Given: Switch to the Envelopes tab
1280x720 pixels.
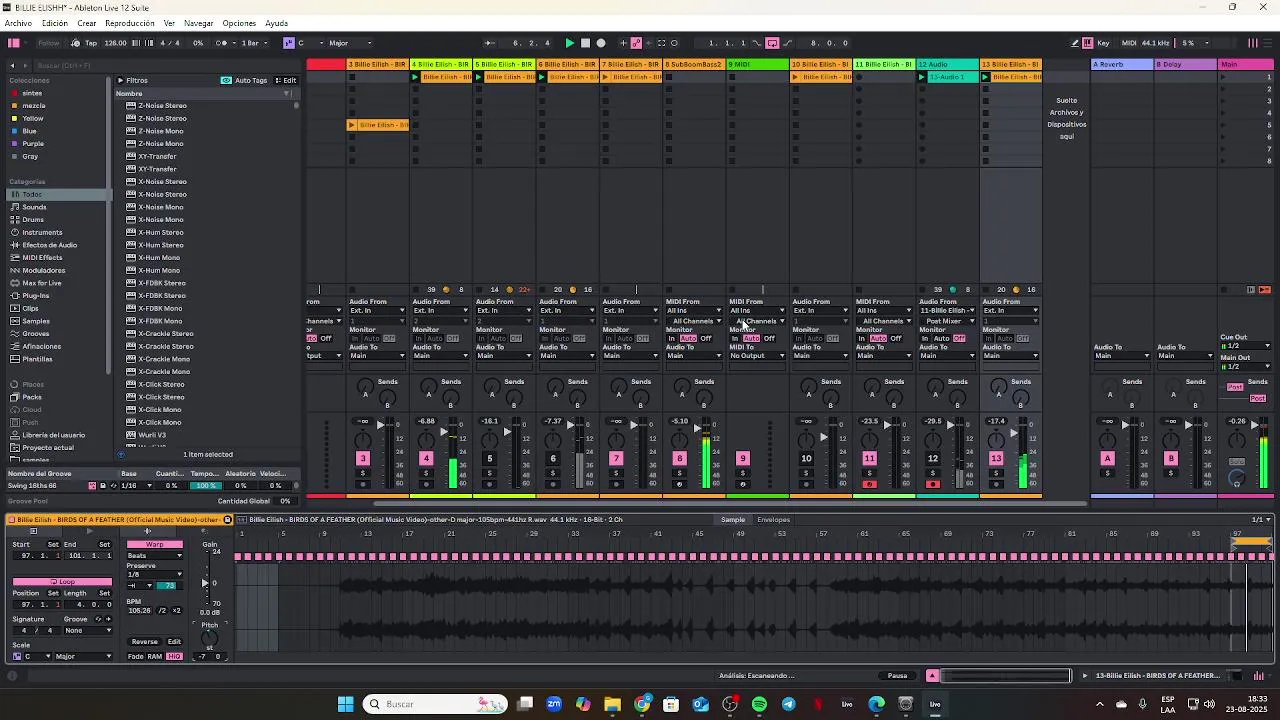Looking at the screenshot, I should click(x=774, y=520).
